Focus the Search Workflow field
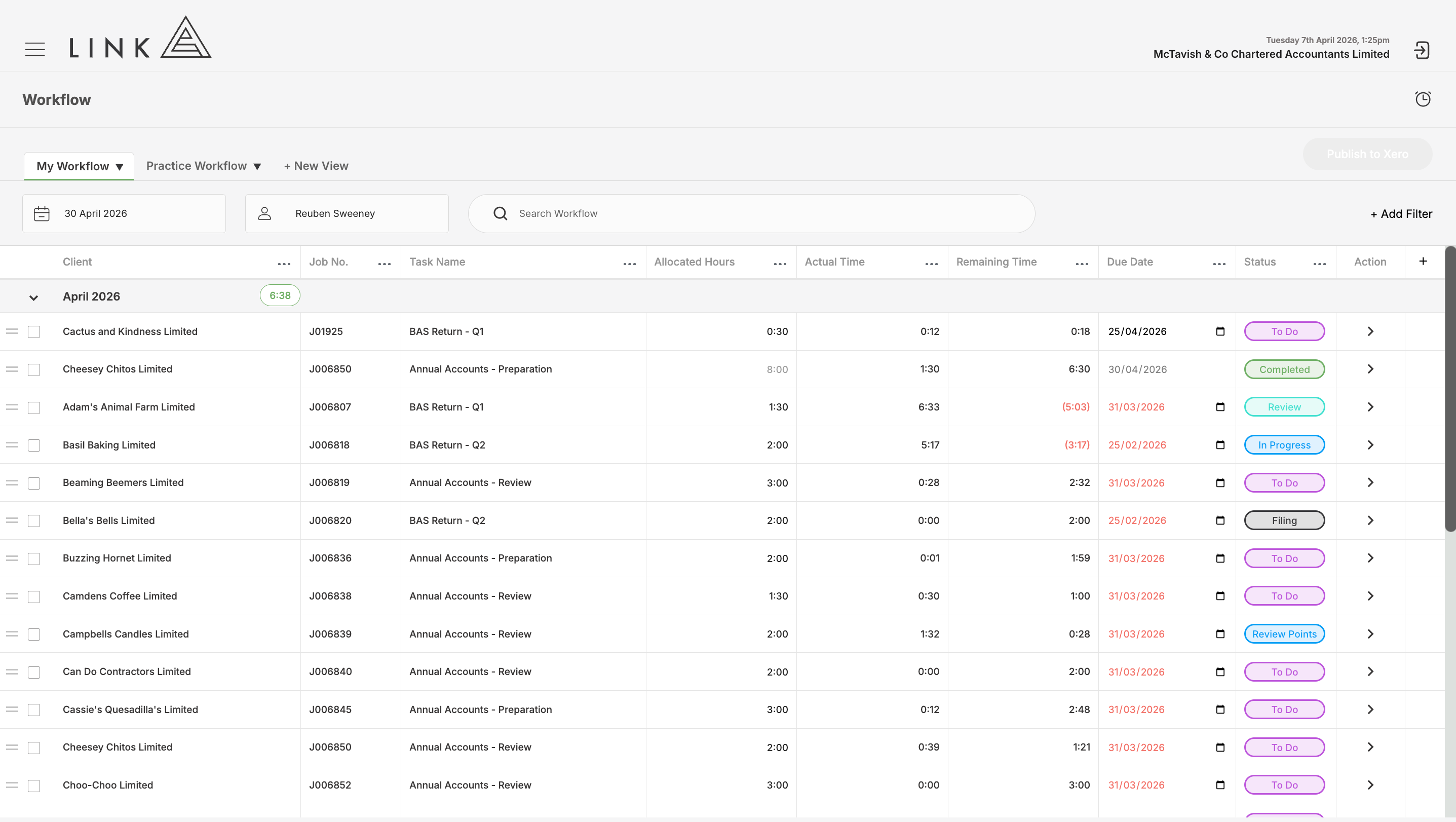Screen dimensions: 1456x822 coord(751,214)
